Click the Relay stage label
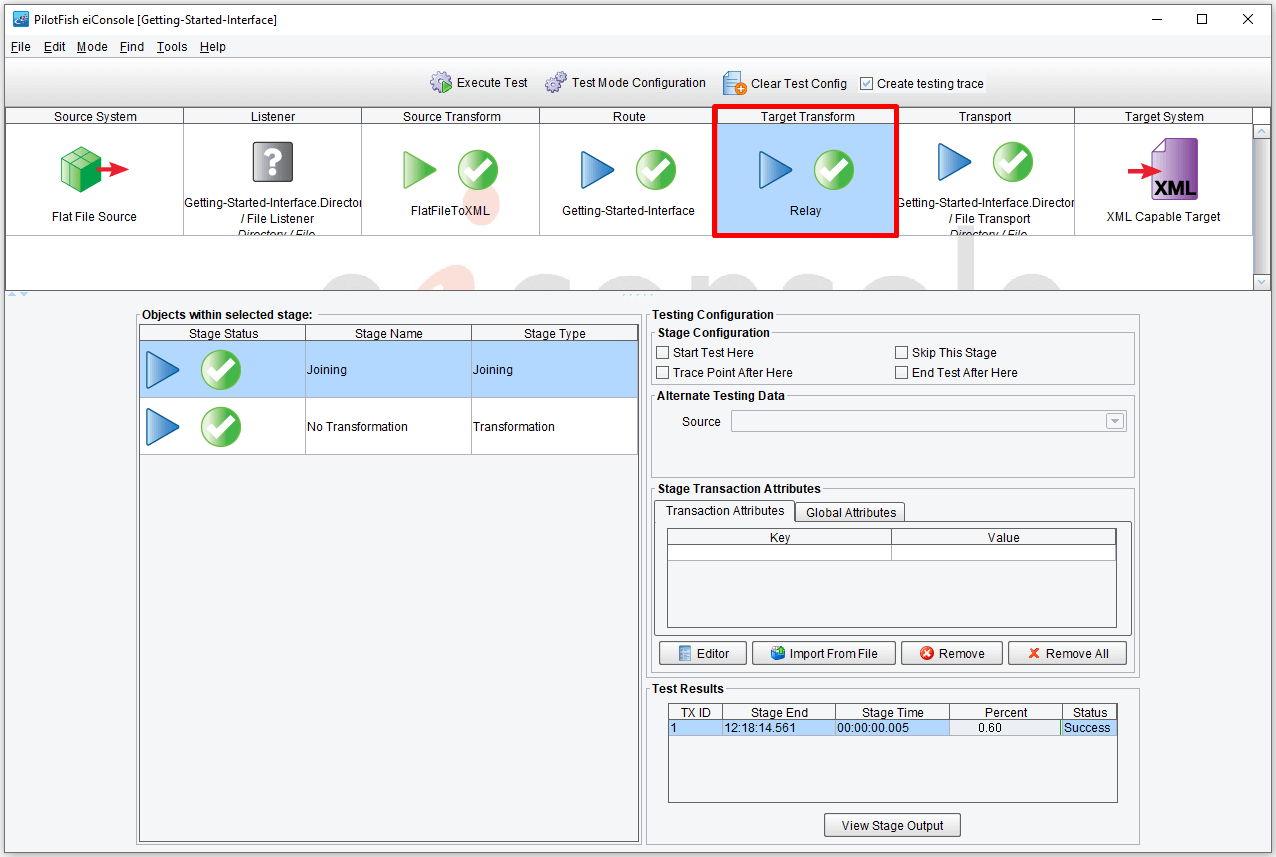Image resolution: width=1276 pixels, height=857 pixels. point(805,211)
